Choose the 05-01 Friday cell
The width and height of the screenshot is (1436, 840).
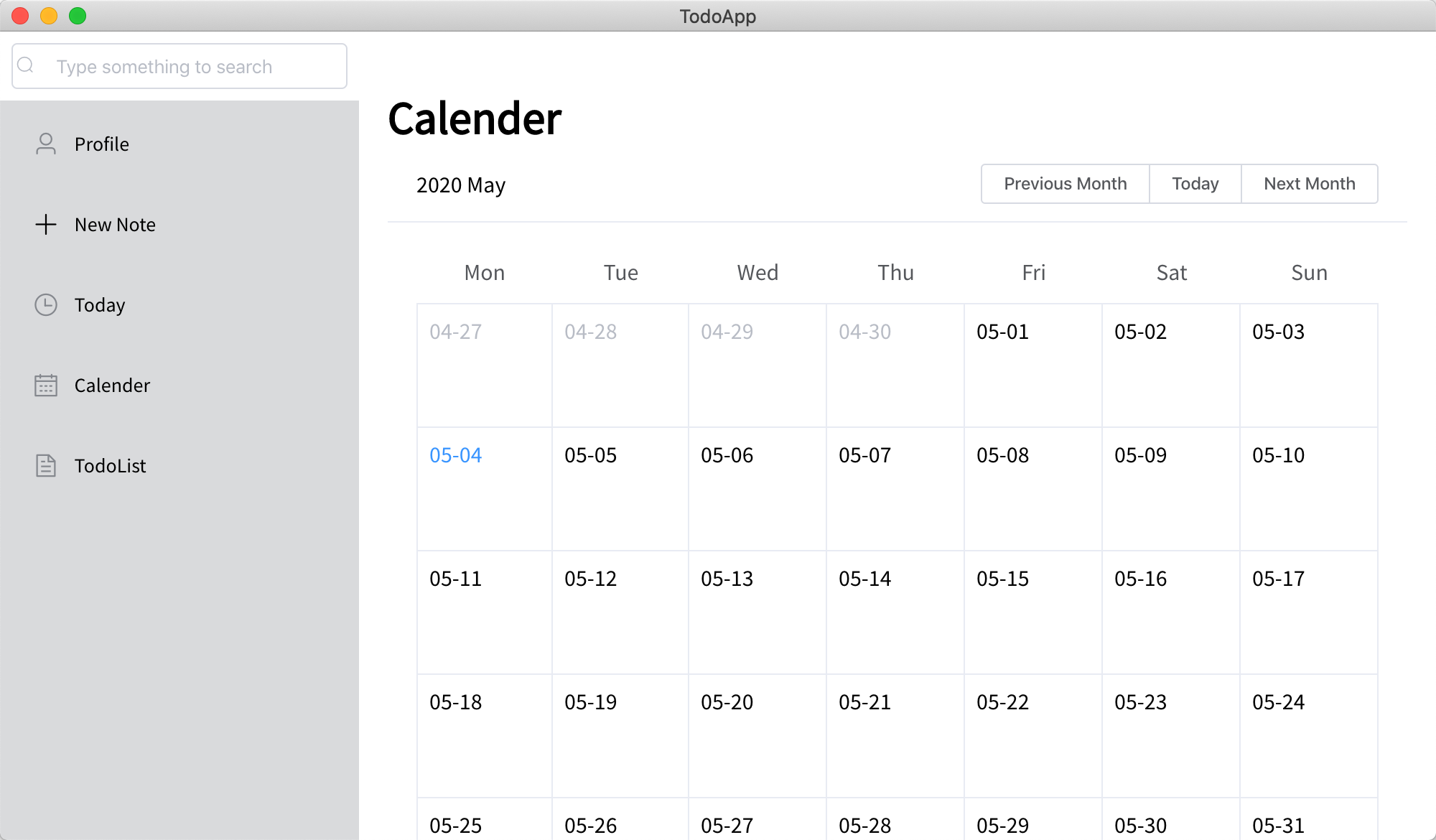tap(1032, 365)
